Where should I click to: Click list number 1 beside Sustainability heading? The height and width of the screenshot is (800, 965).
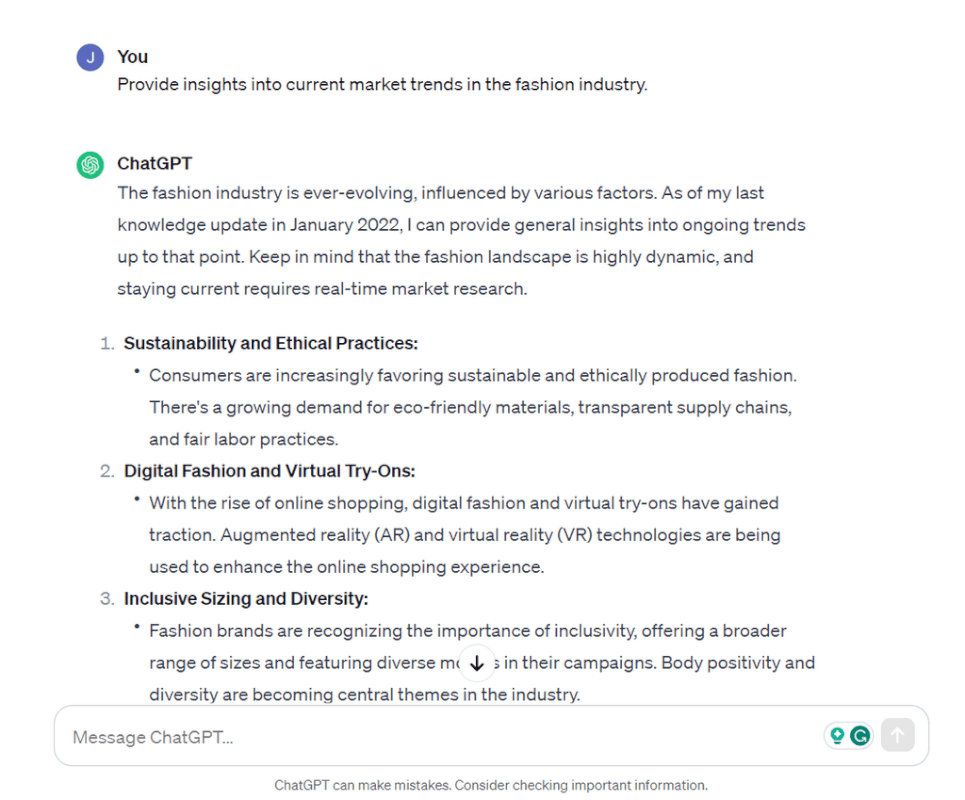point(107,343)
